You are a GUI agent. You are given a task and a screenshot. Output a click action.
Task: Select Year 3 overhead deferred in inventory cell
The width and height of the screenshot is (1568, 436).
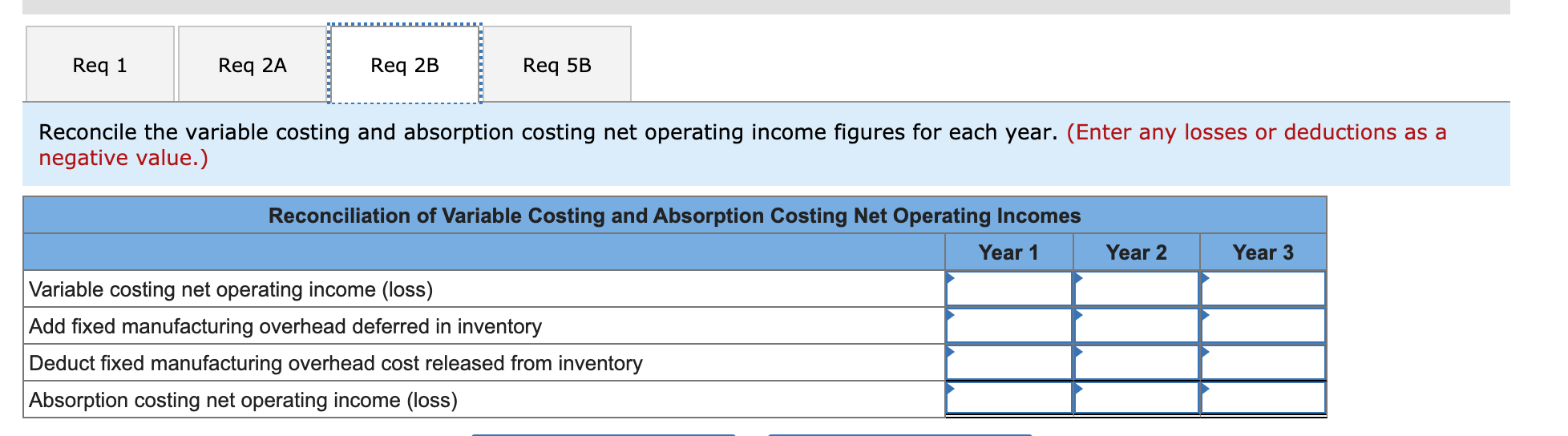click(1263, 325)
